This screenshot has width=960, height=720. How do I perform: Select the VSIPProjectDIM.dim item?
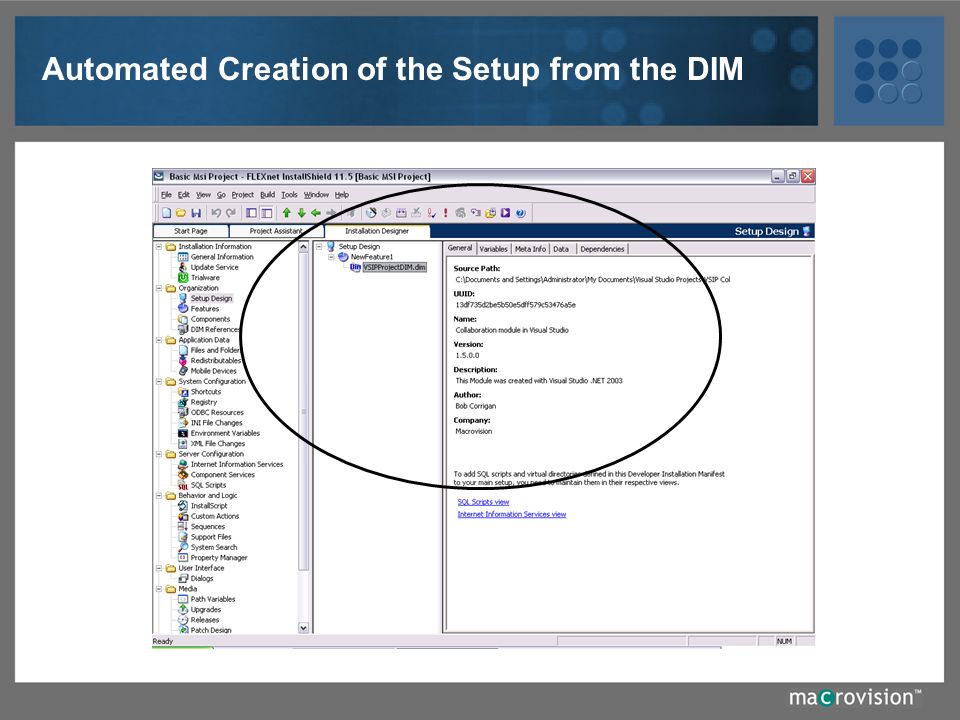394,268
